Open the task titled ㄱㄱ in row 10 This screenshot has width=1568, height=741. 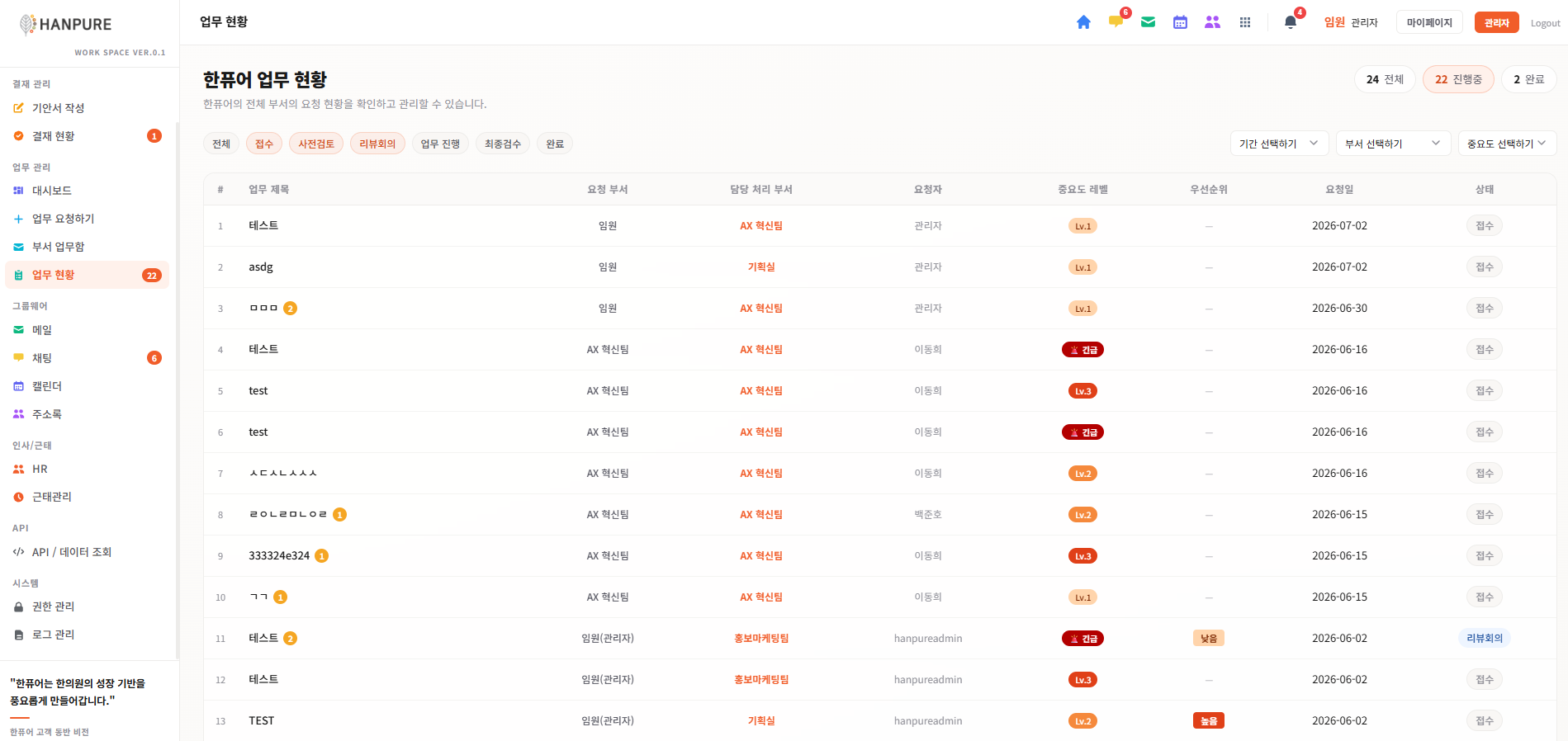(258, 597)
